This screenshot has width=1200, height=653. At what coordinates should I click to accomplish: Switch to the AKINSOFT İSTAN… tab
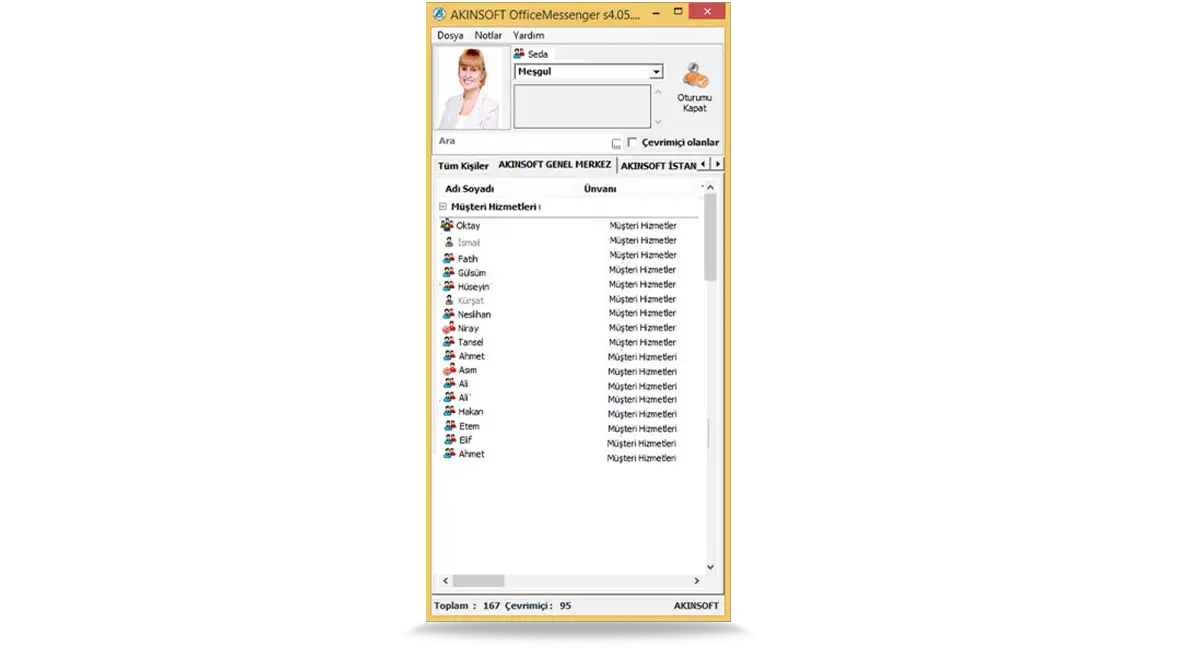pyautogui.click(x=657, y=166)
